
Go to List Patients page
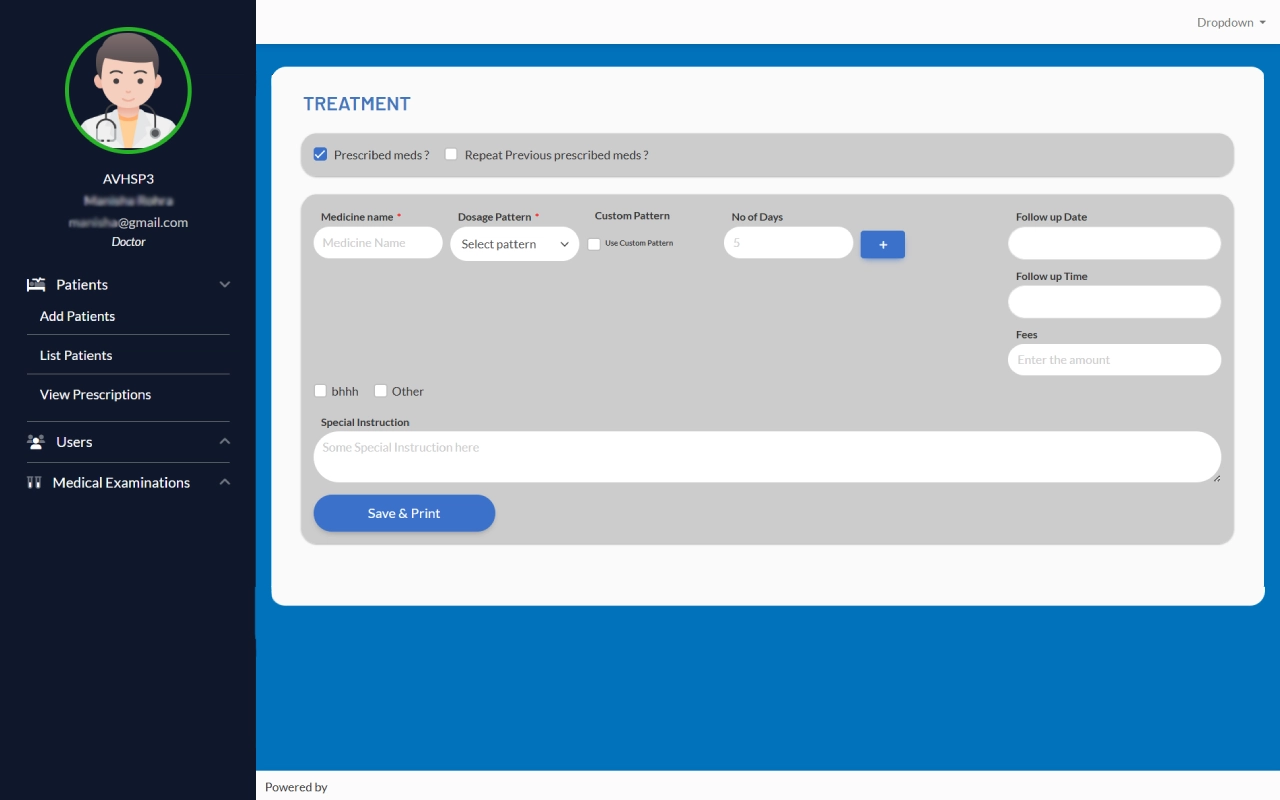(76, 355)
